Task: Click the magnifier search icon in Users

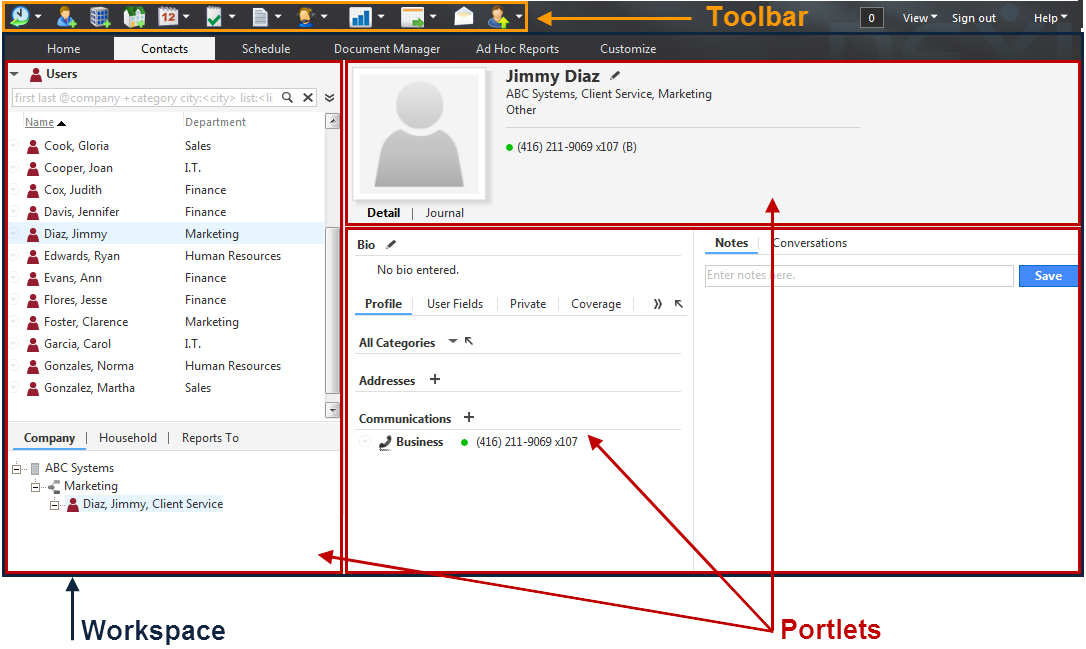Action: (x=287, y=98)
